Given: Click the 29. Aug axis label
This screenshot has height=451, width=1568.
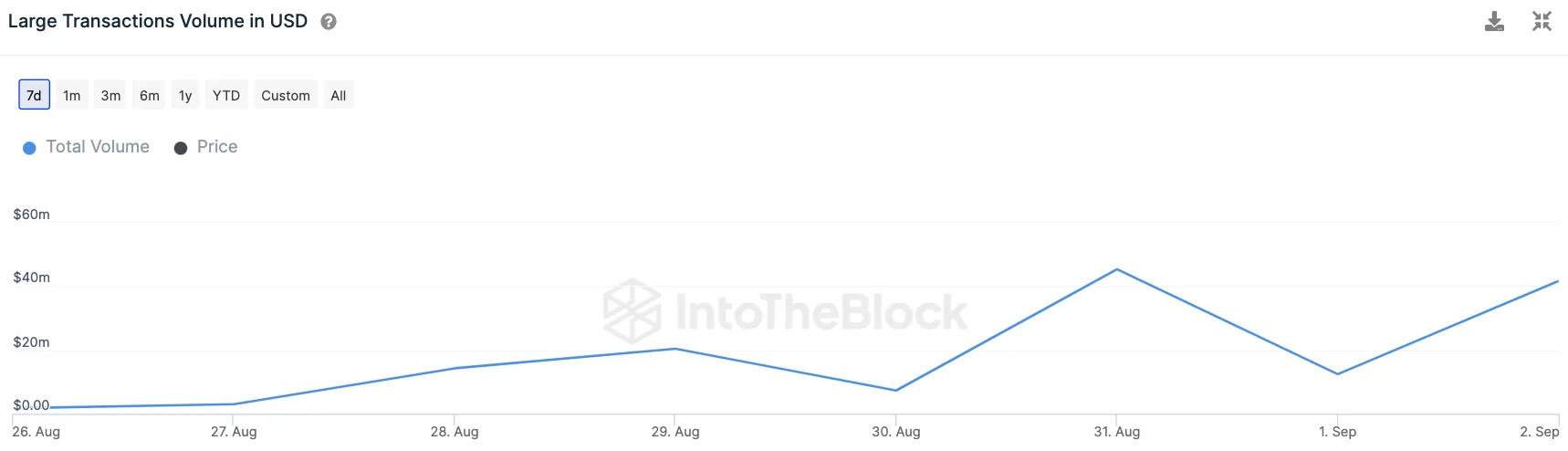Looking at the screenshot, I should (675, 432).
